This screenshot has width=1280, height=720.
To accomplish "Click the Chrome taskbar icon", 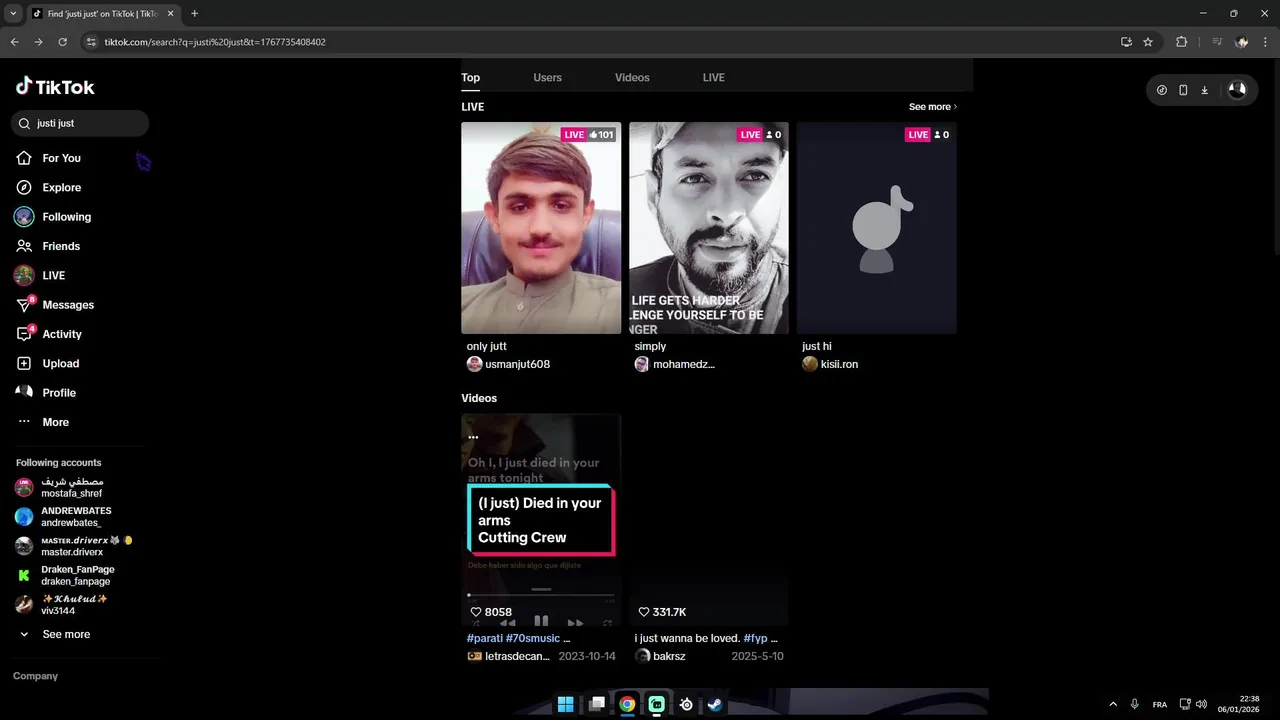I will (x=627, y=704).
